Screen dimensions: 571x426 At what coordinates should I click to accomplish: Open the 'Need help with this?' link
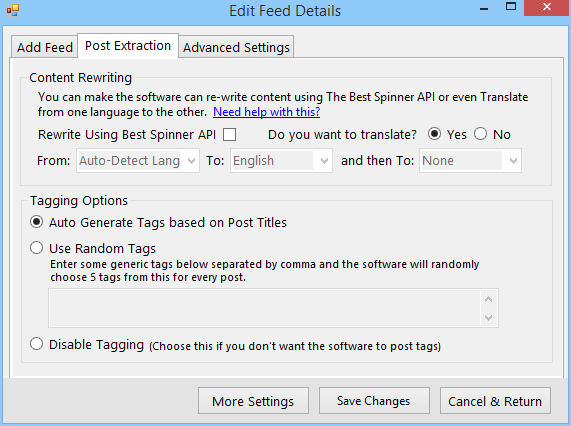tap(267, 112)
